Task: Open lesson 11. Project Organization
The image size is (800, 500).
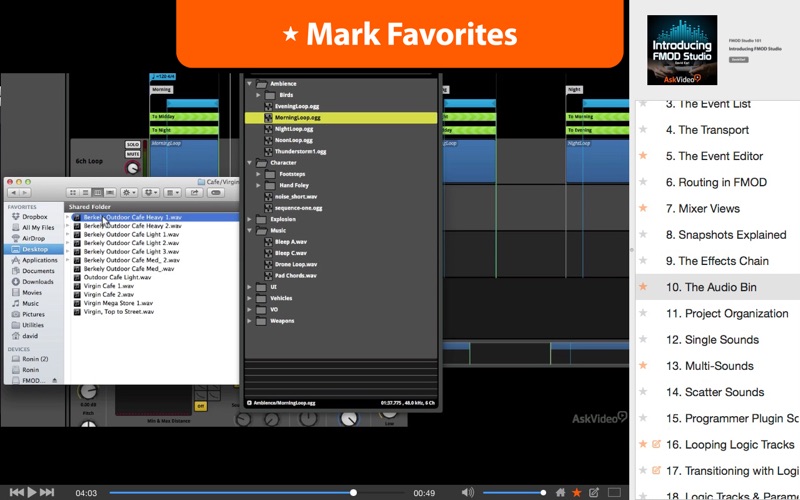Action: pyautogui.click(x=727, y=313)
